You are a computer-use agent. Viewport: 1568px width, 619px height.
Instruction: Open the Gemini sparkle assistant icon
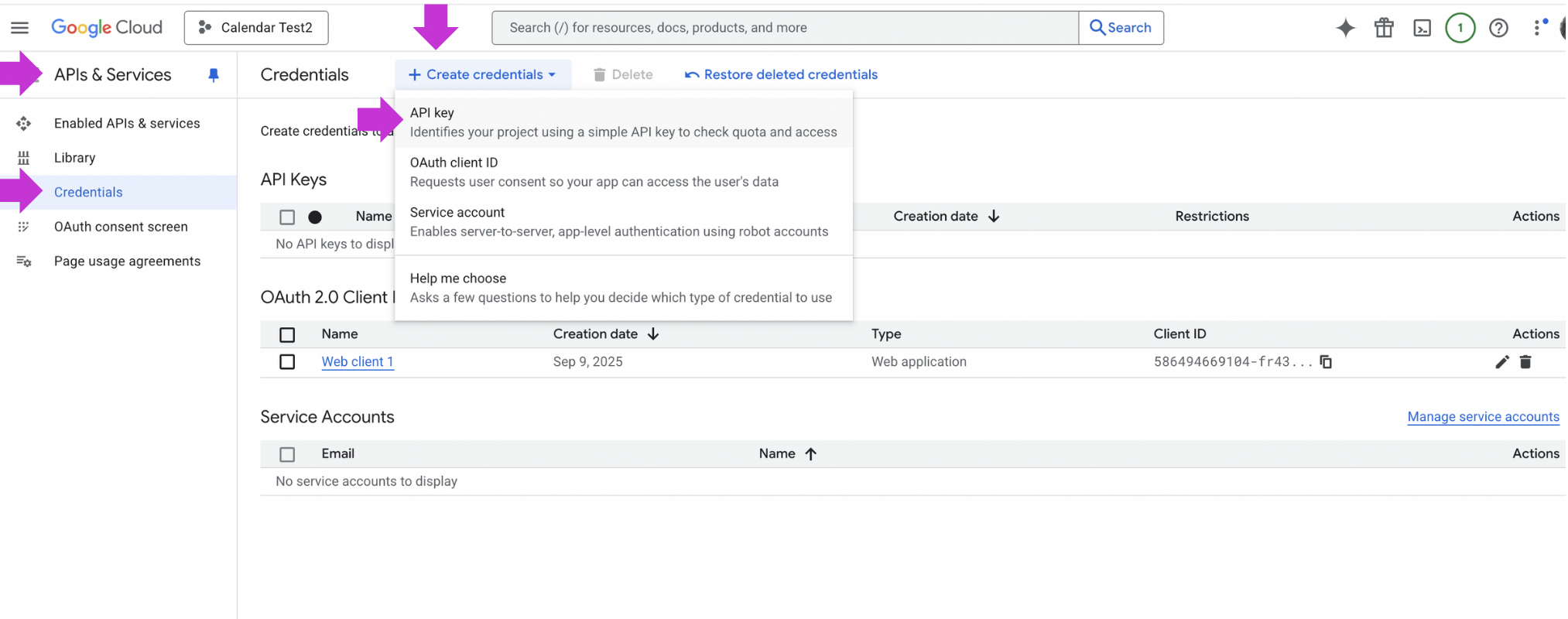coord(1346,28)
